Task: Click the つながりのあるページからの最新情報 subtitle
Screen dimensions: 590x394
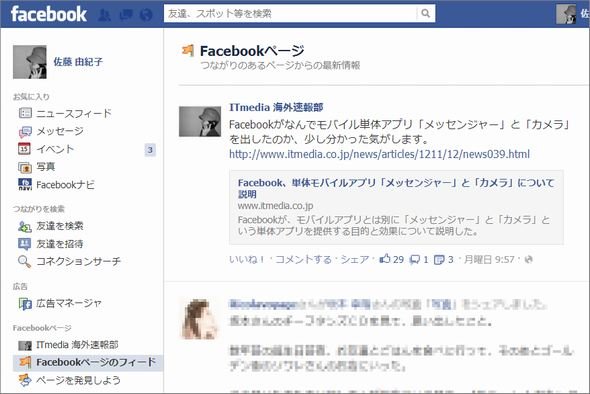Action: tap(280, 65)
